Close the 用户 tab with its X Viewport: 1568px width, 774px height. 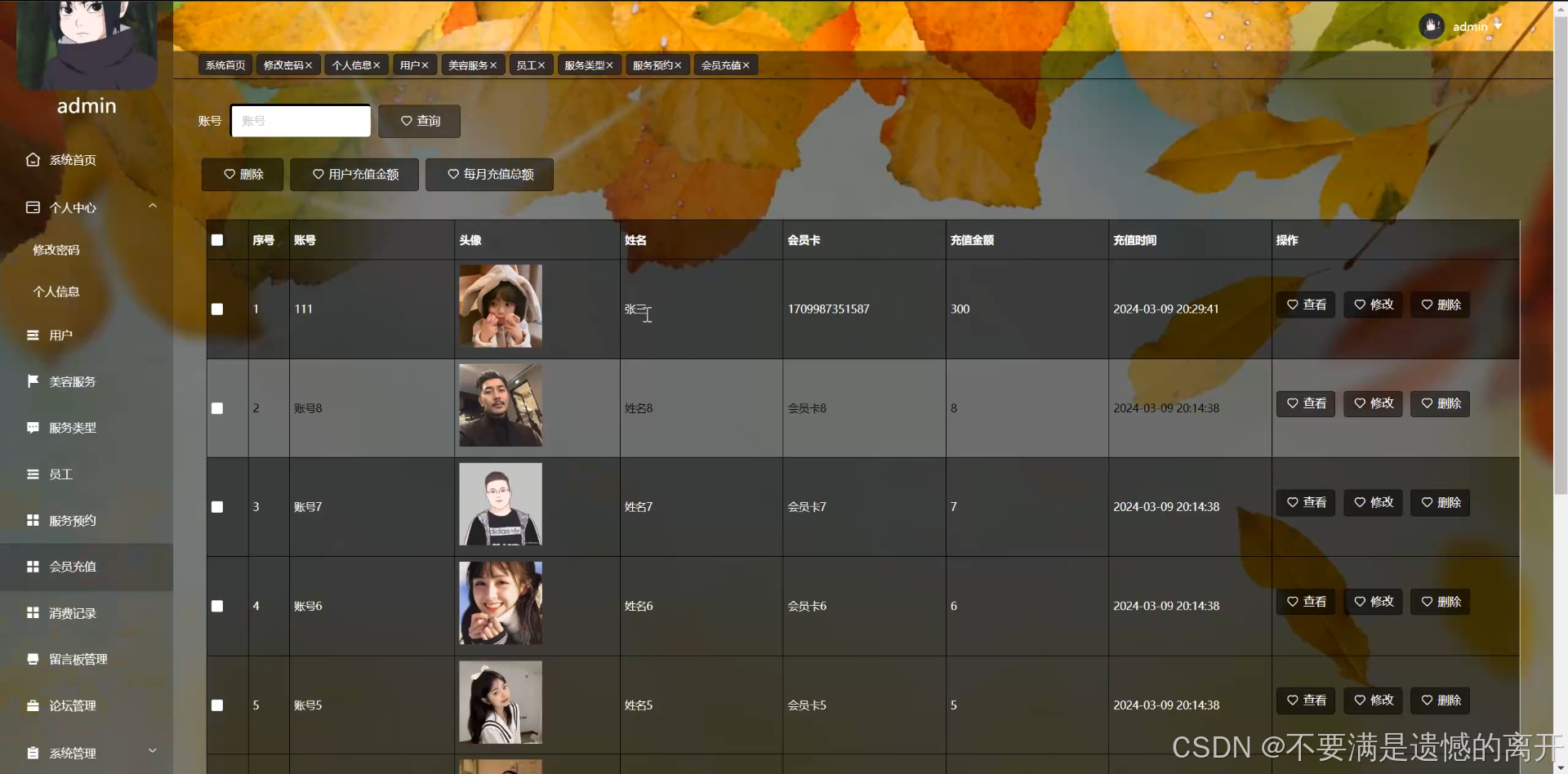click(x=425, y=65)
